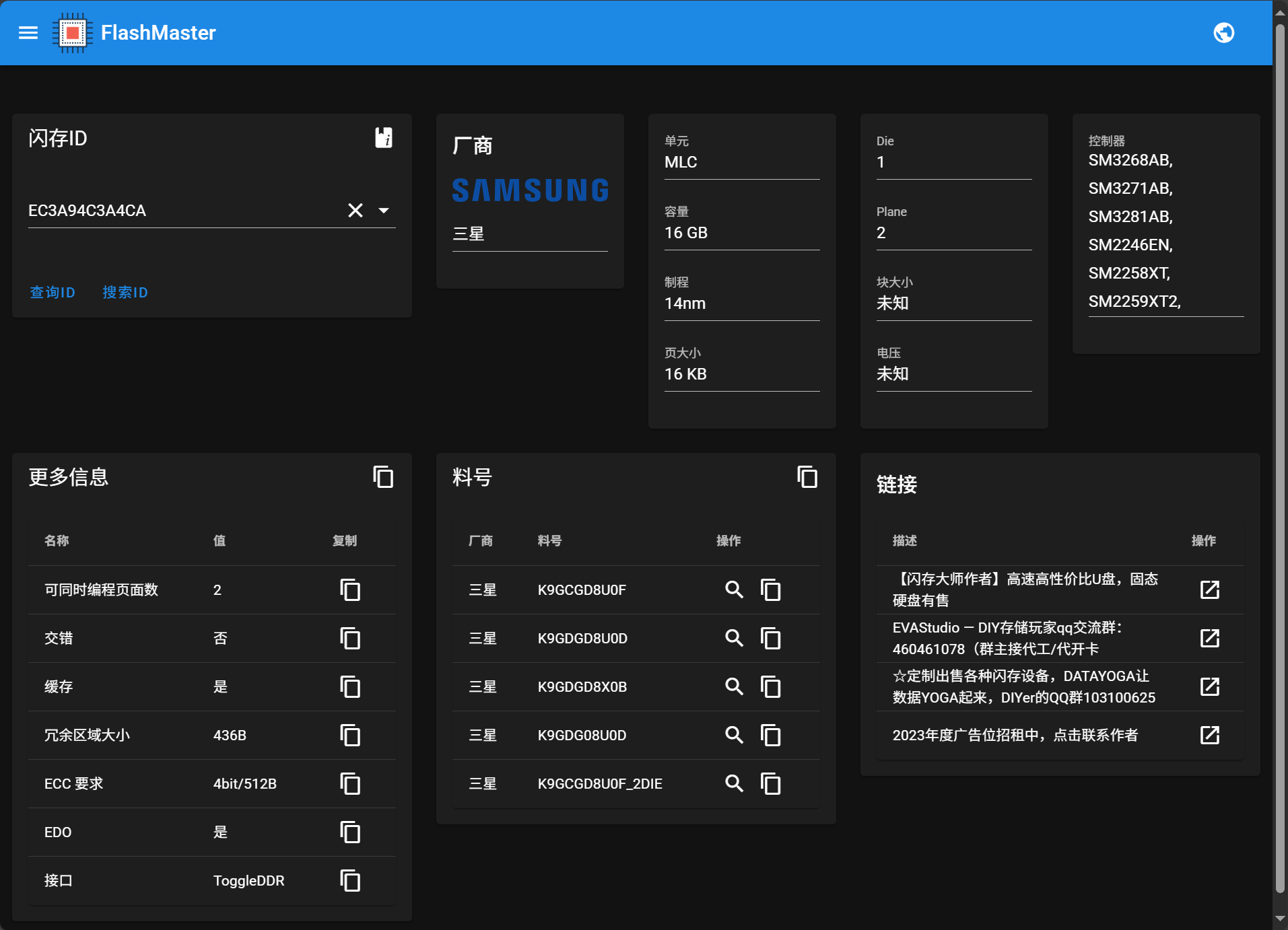Viewport: 1288px width, 930px height.
Task: Copy all 更多信息 data via header copy icon
Action: point(382,477)
